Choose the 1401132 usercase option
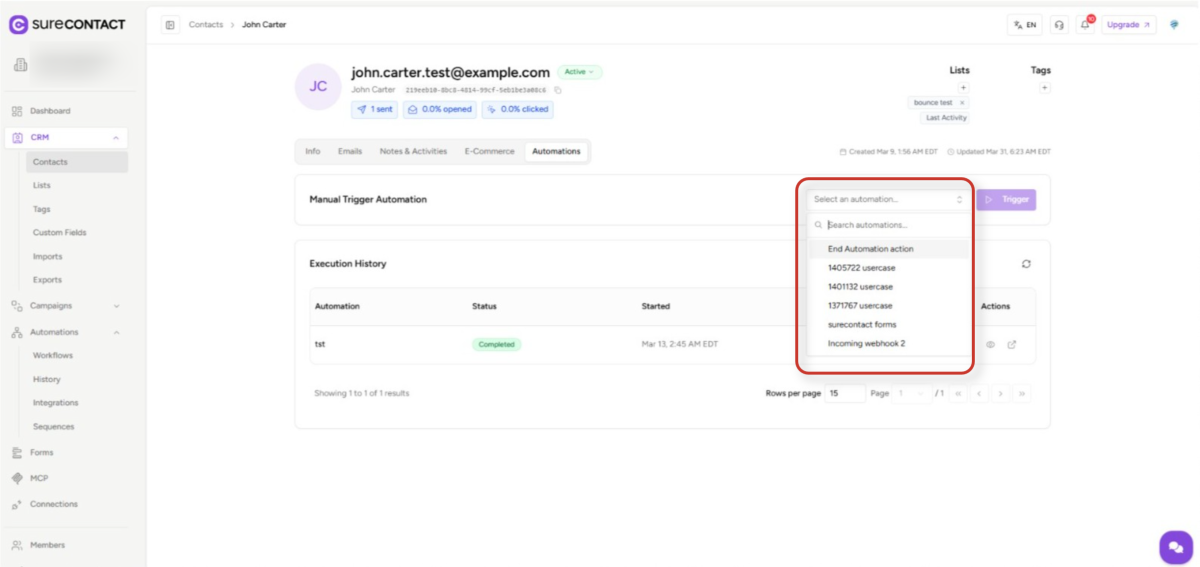The image size is (1200, 567). point(889,287)
